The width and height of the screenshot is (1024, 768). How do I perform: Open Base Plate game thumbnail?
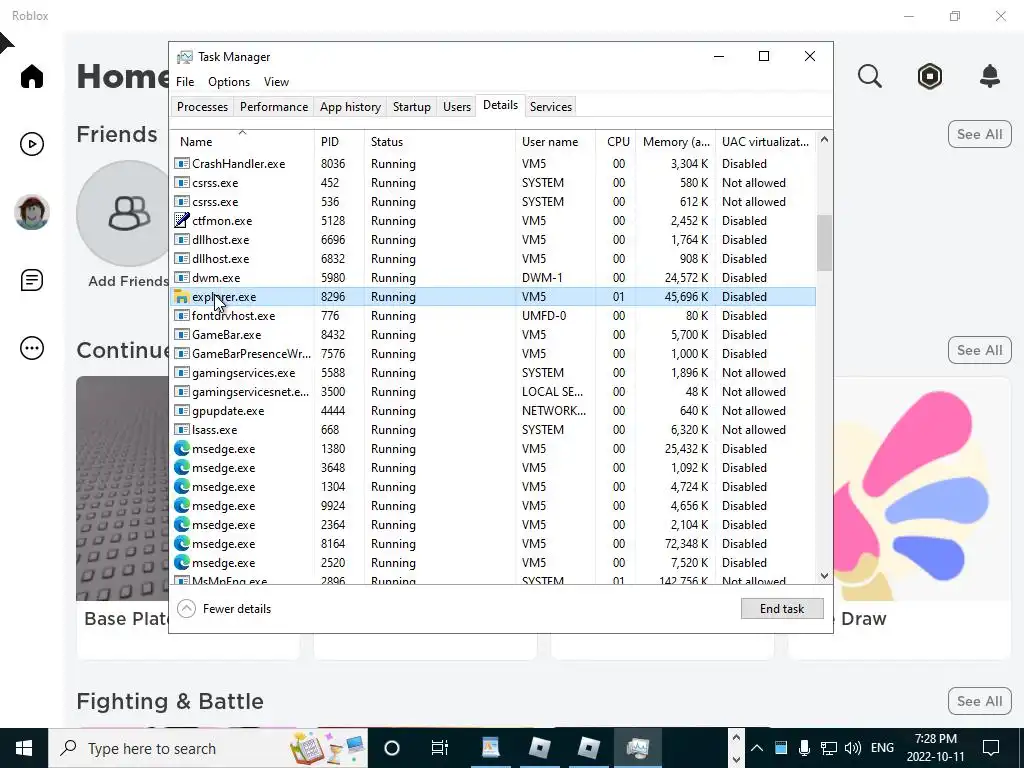click(122, 488)
